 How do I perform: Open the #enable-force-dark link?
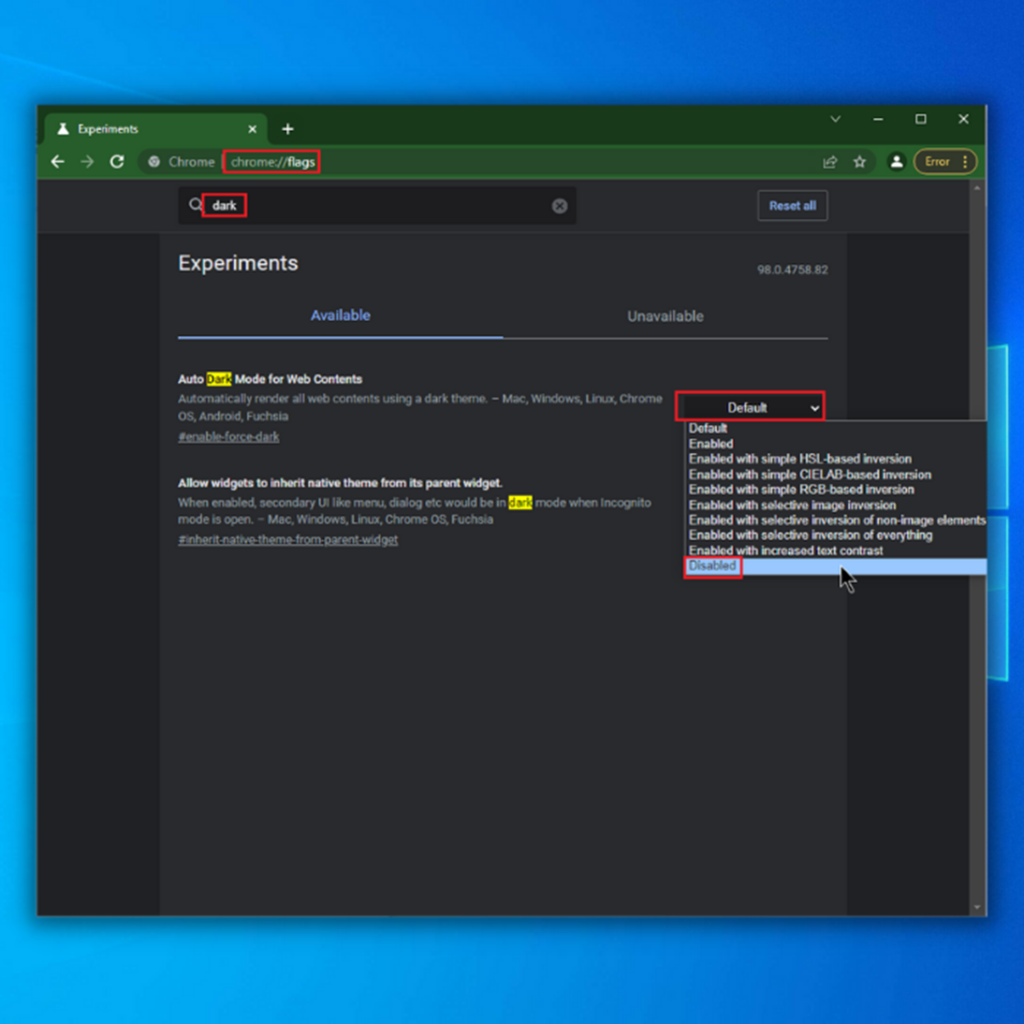(x=229, y=437)
